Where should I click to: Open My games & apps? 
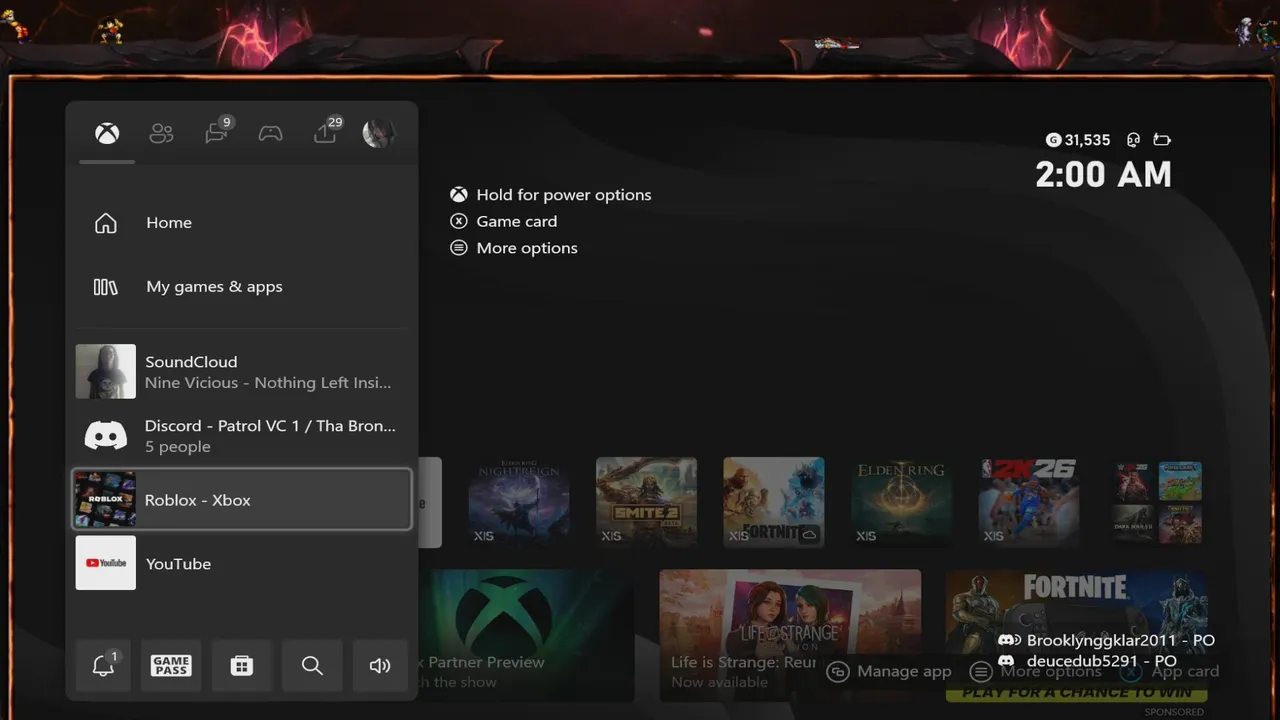pos(240,287)
